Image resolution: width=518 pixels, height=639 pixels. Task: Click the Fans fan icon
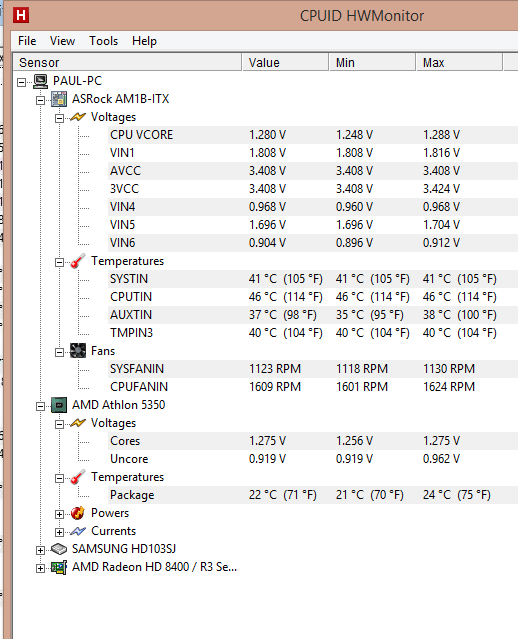pos(78,351)
